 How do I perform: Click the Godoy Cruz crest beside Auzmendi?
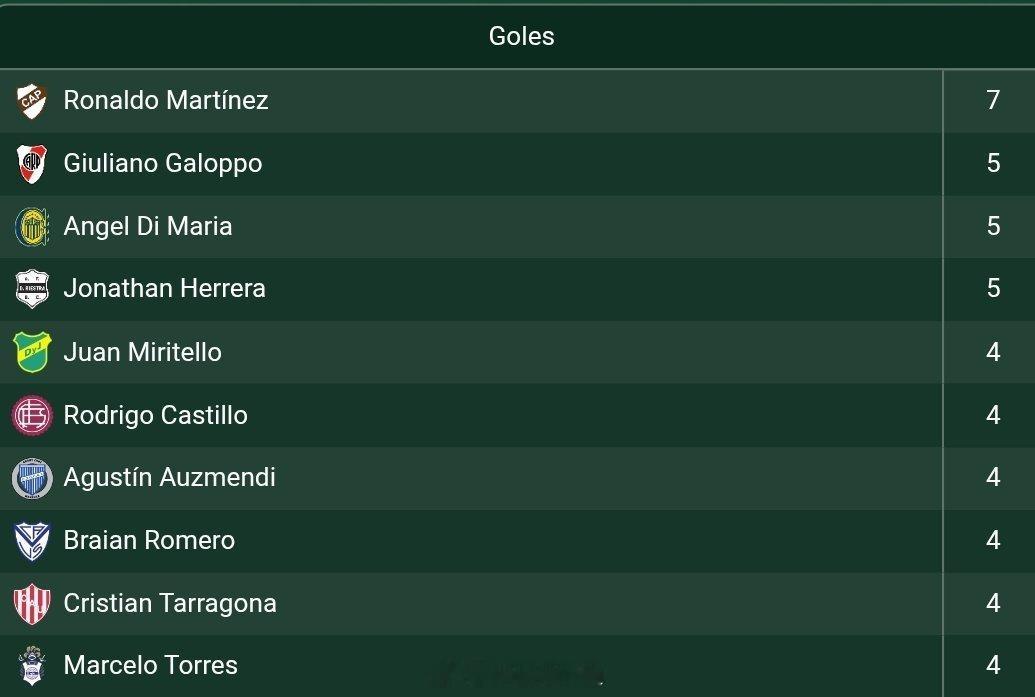point(31,478)
